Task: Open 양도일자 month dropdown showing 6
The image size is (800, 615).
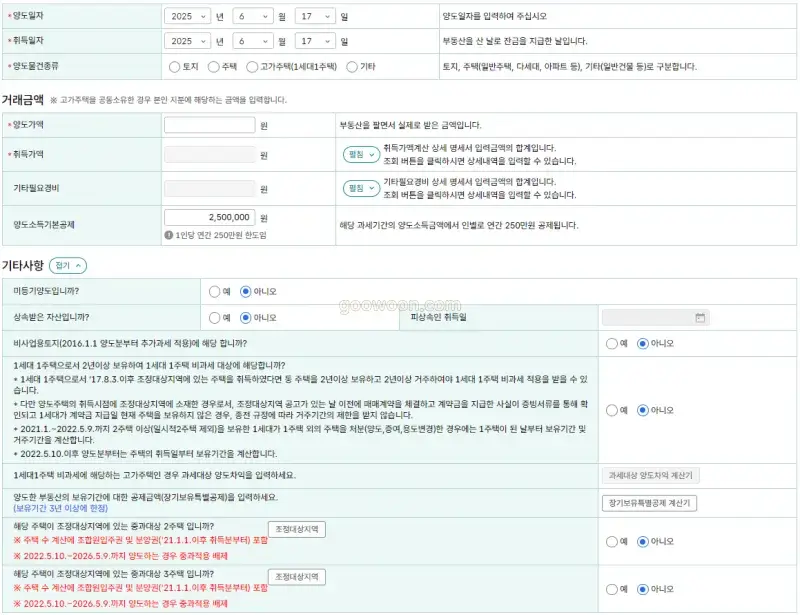Action: 253,16
